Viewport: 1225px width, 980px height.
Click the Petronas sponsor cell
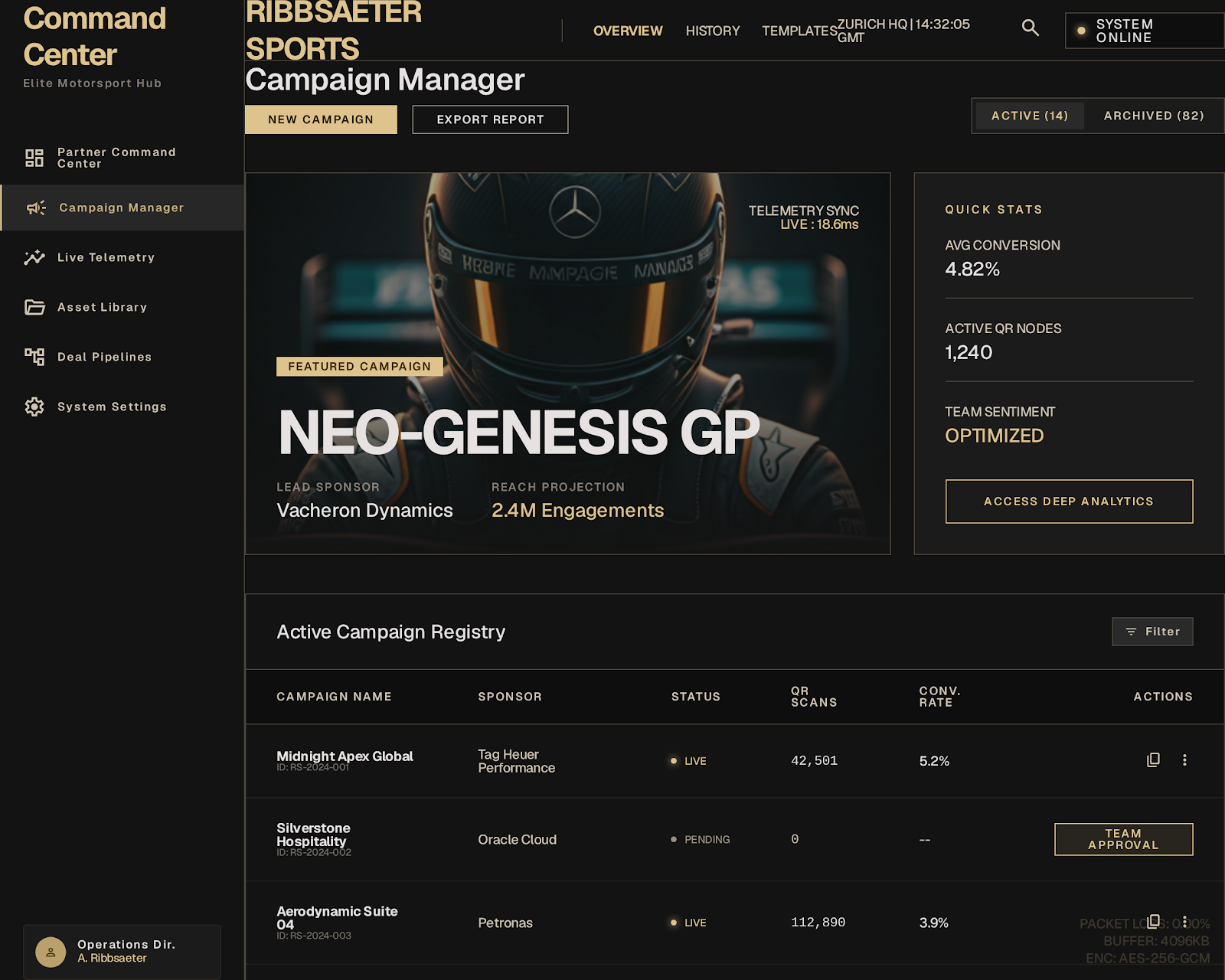tap(505, 923)
